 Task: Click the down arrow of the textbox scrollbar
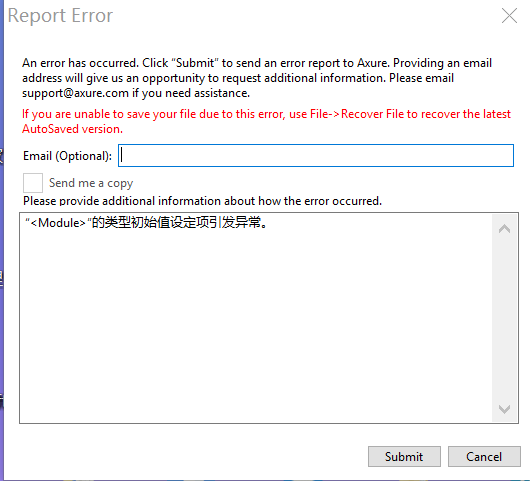pyautogui.click(x=504, y=409)
